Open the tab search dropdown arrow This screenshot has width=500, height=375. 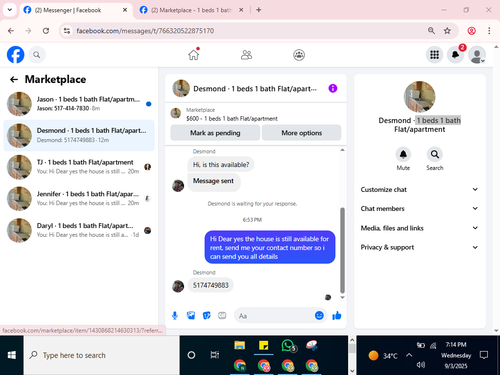coord(10,10)
